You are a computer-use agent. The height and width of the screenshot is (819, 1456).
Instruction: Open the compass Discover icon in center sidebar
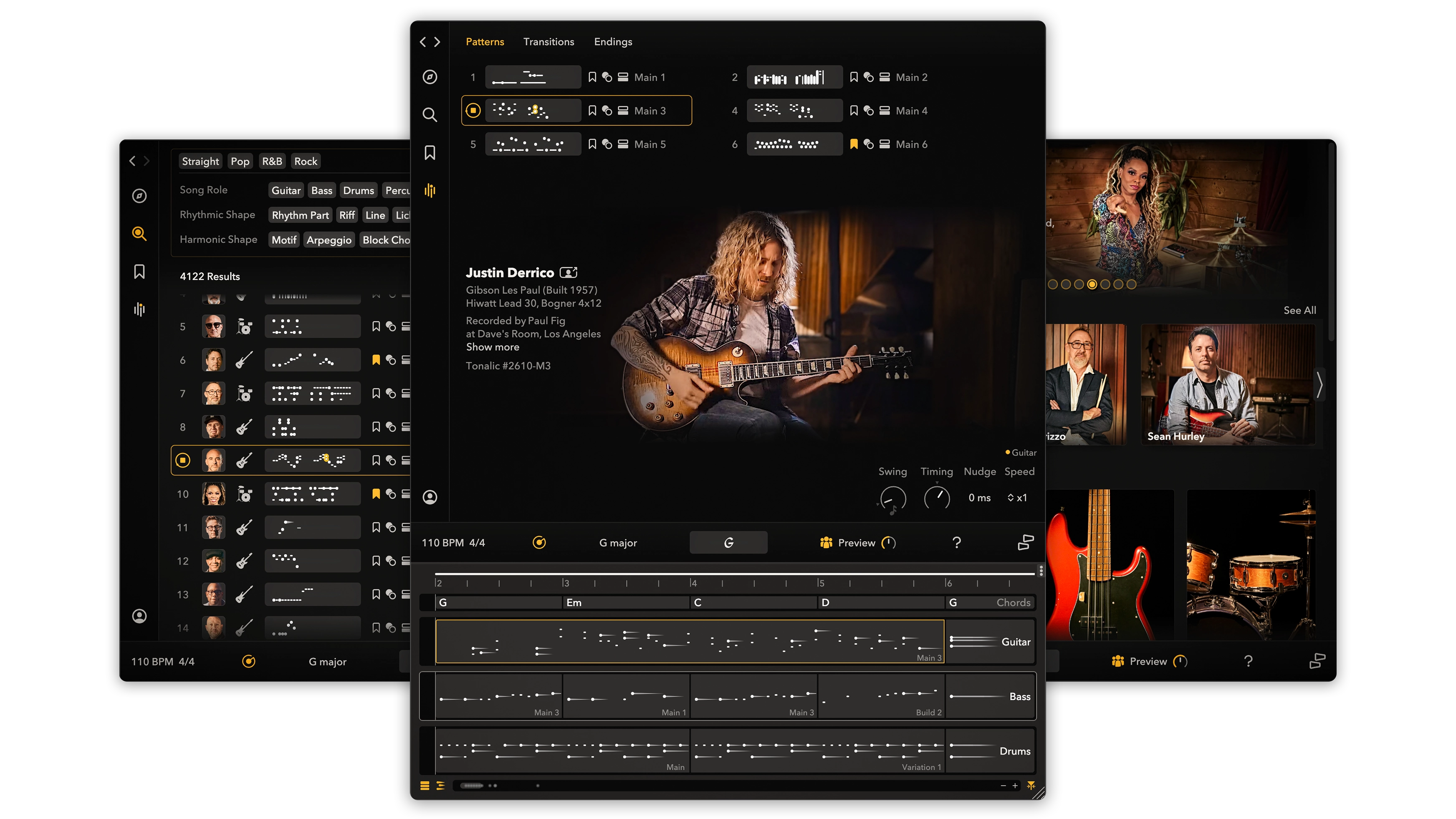430,77
